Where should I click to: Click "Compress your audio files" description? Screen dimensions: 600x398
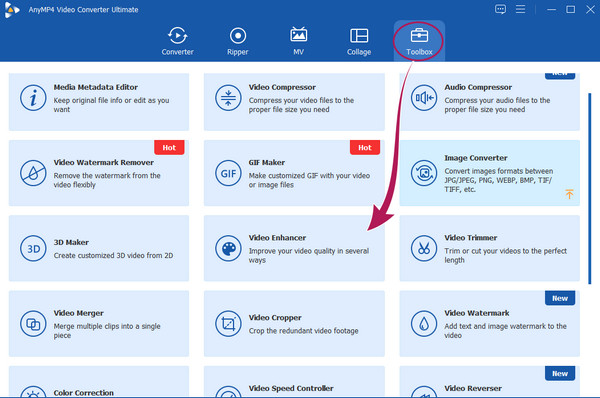click(x=497, y=105)
